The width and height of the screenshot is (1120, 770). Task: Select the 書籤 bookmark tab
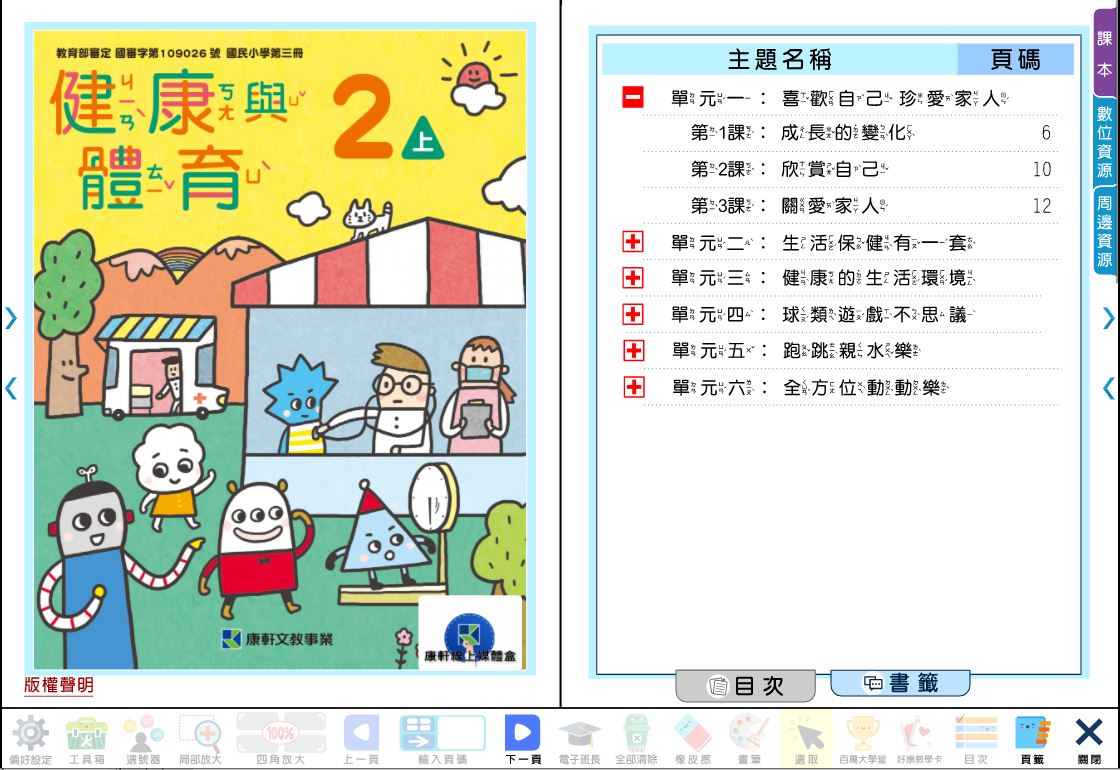(x=900, y=683)
